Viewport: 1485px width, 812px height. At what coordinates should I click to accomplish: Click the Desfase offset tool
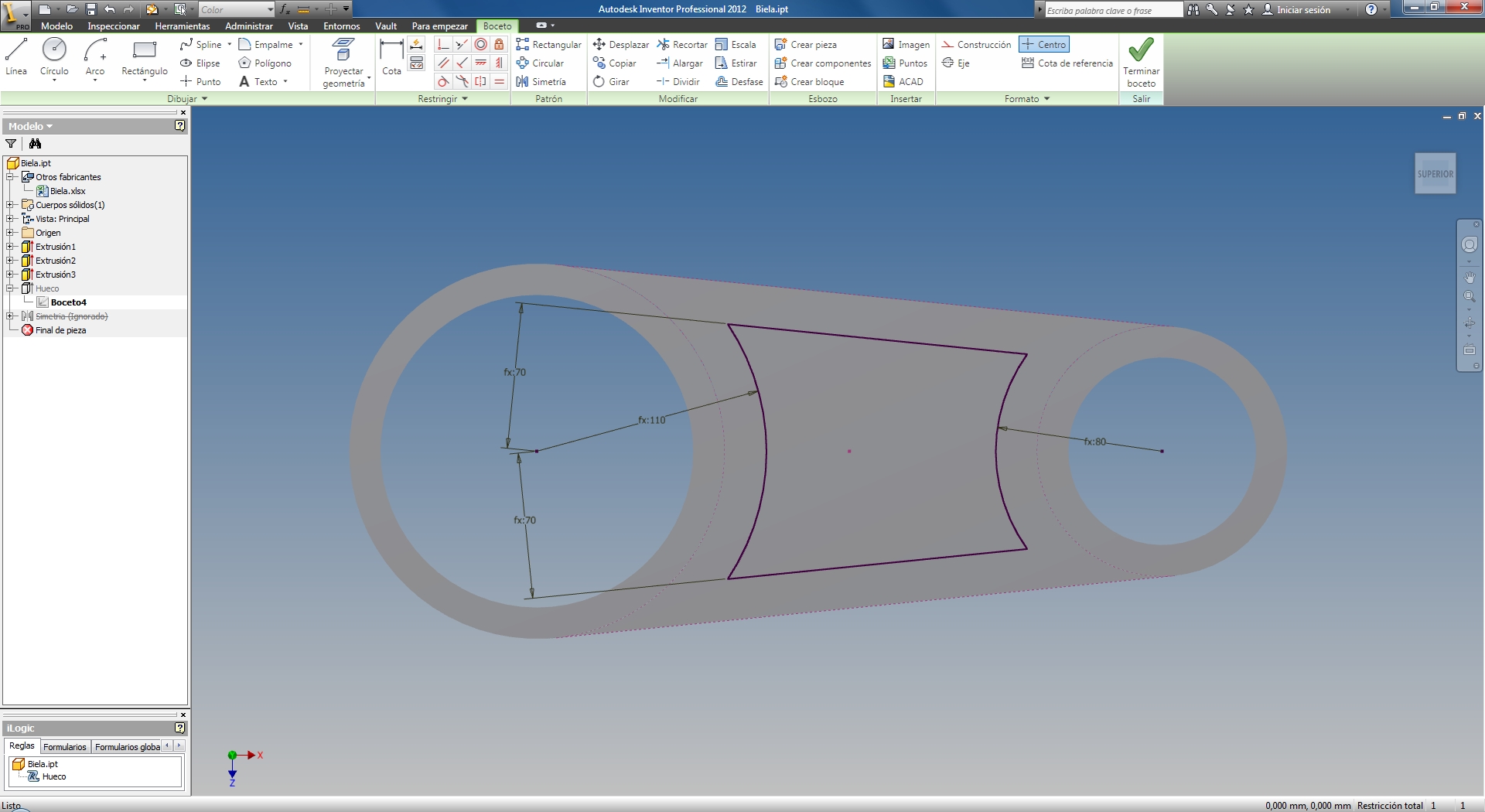click(739, 82)
